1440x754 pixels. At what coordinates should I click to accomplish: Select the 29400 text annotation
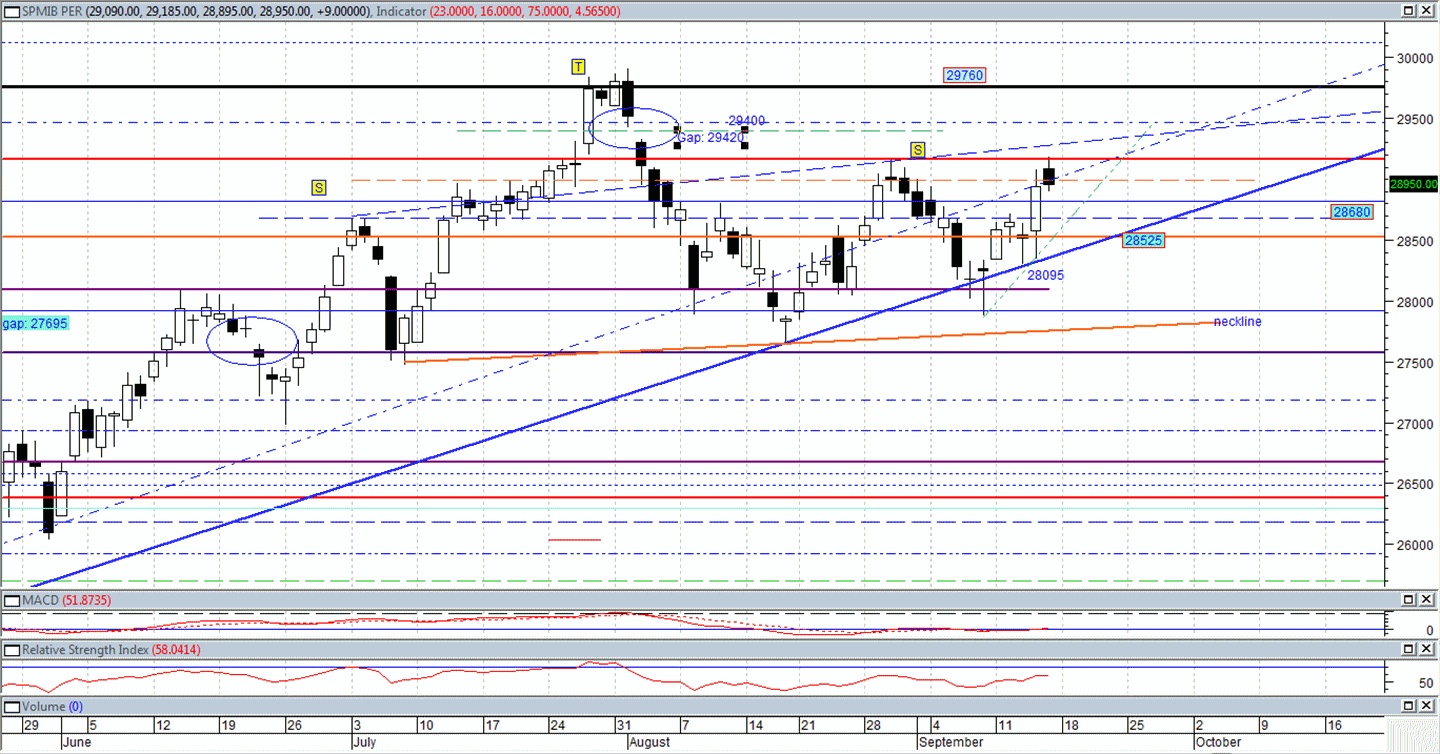pos(746,120)
